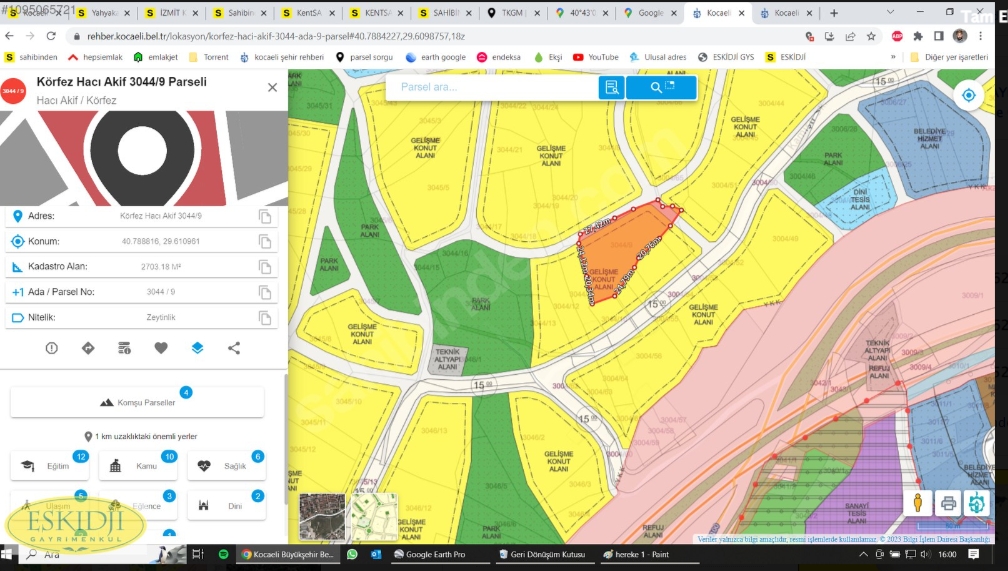Copy the Kadastro Alan value
The image size is (1008, 571).
[265, 267]
